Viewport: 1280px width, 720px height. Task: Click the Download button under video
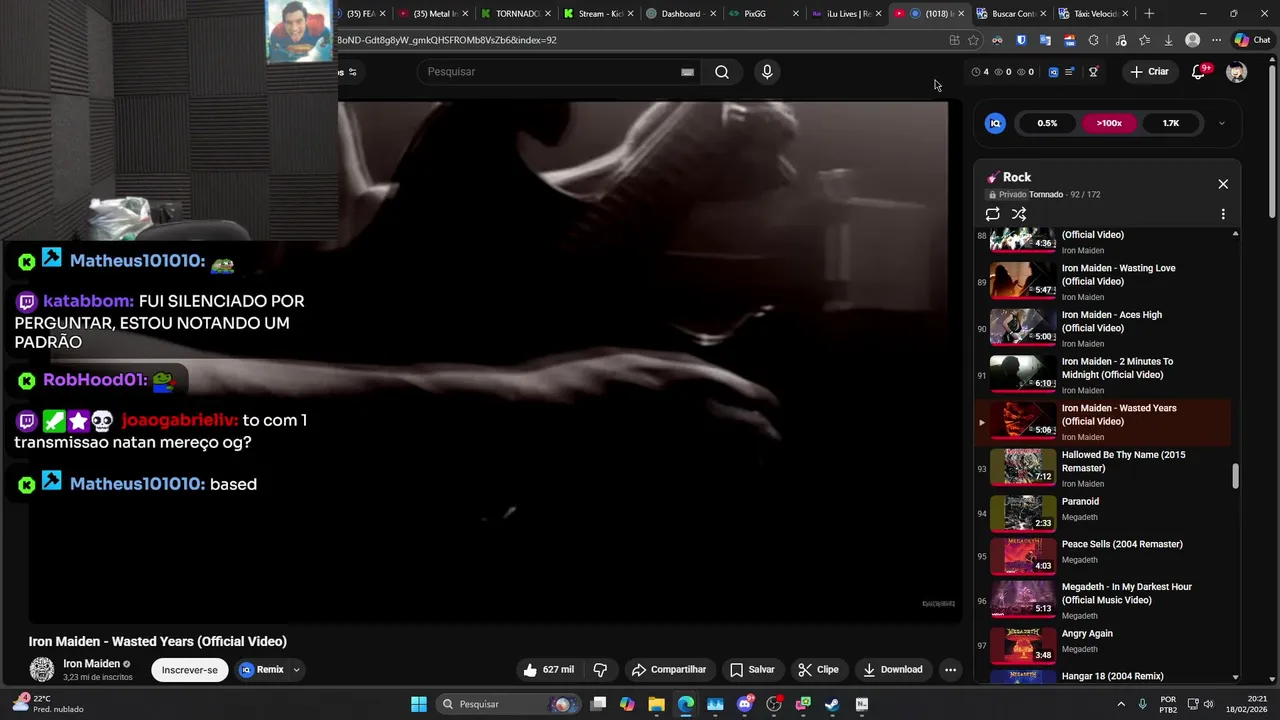coord(893,670)
